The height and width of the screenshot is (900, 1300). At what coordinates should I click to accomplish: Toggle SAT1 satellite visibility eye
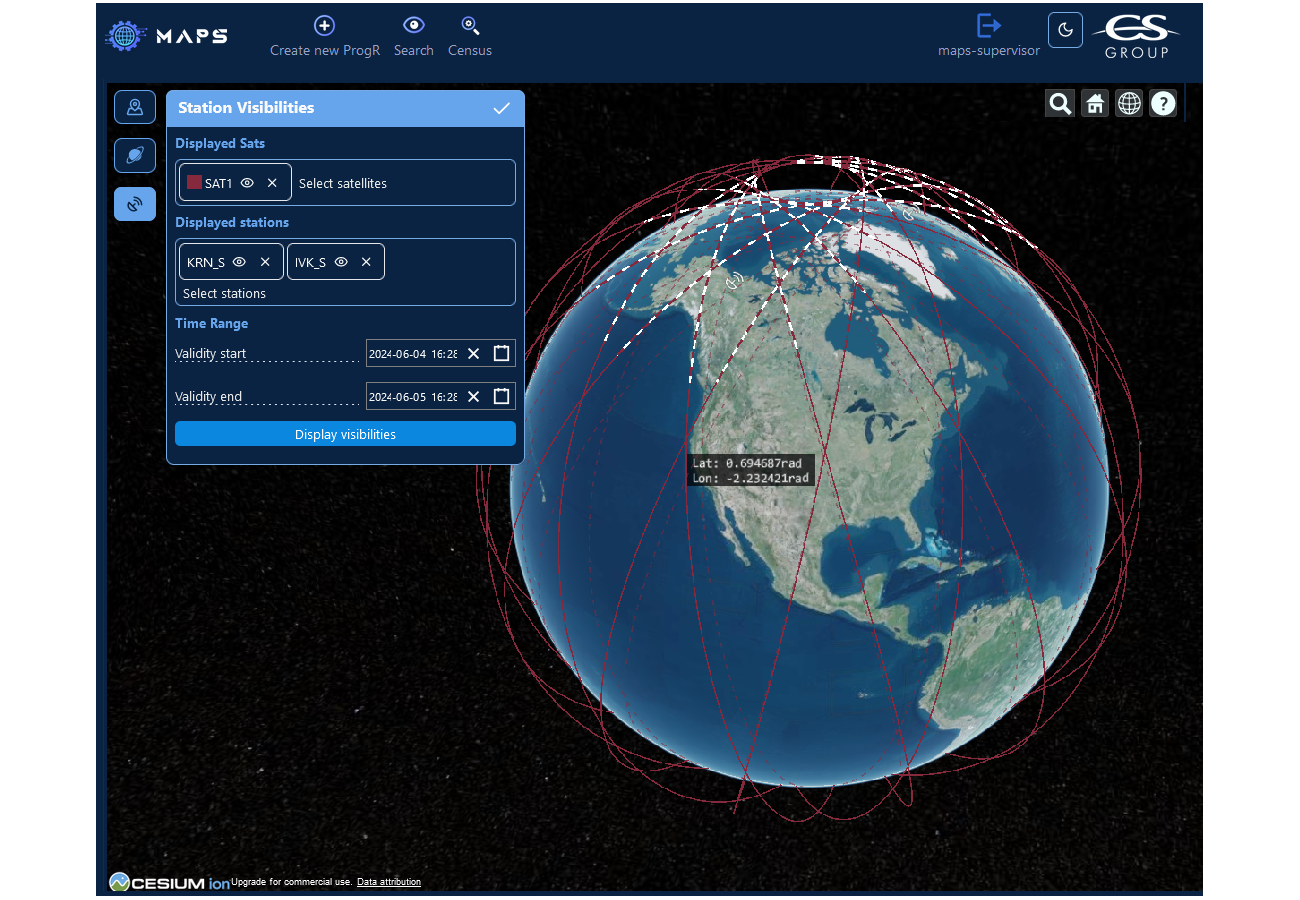(247, 183)
